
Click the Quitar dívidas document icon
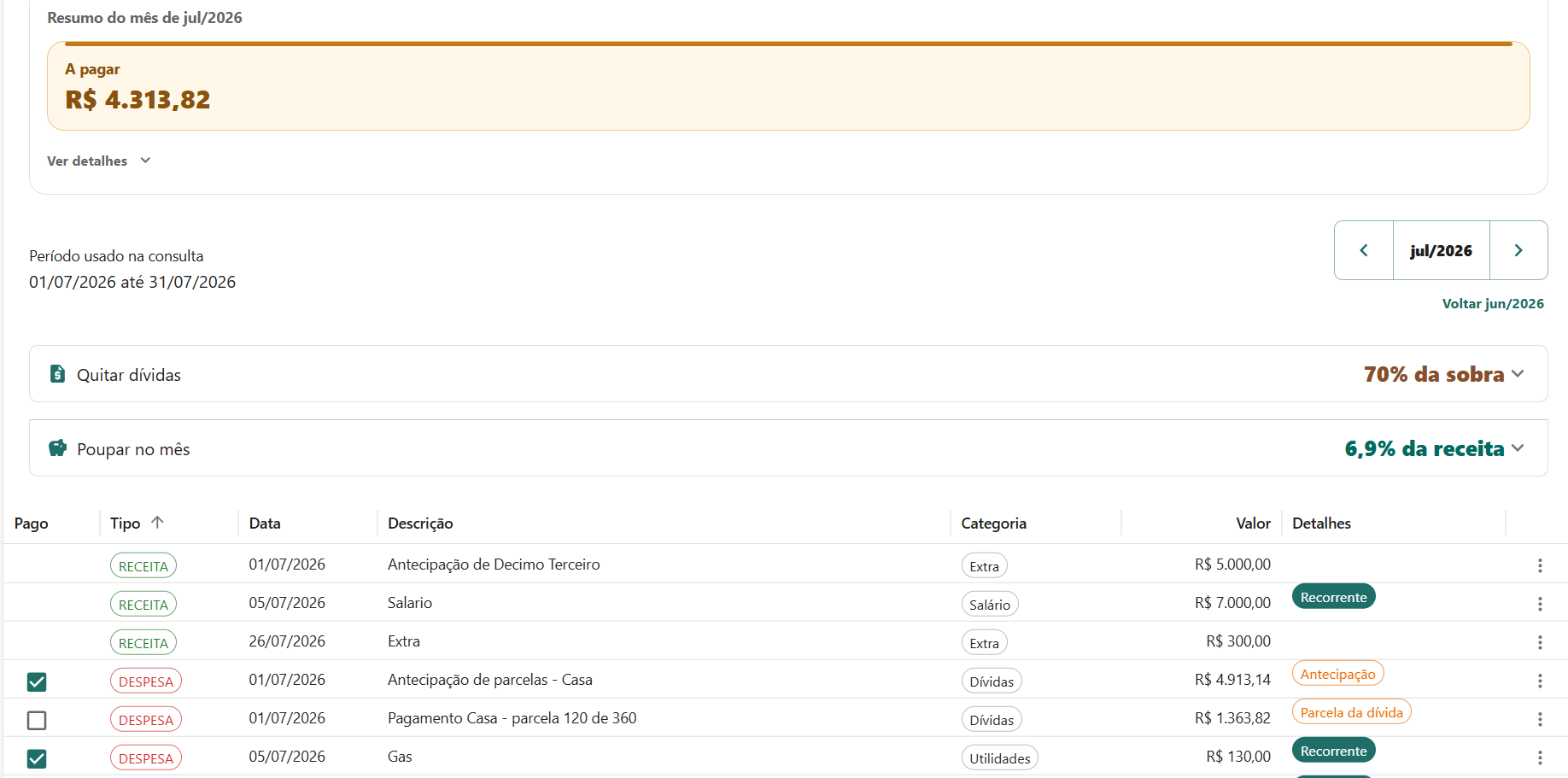pos(57,374)
